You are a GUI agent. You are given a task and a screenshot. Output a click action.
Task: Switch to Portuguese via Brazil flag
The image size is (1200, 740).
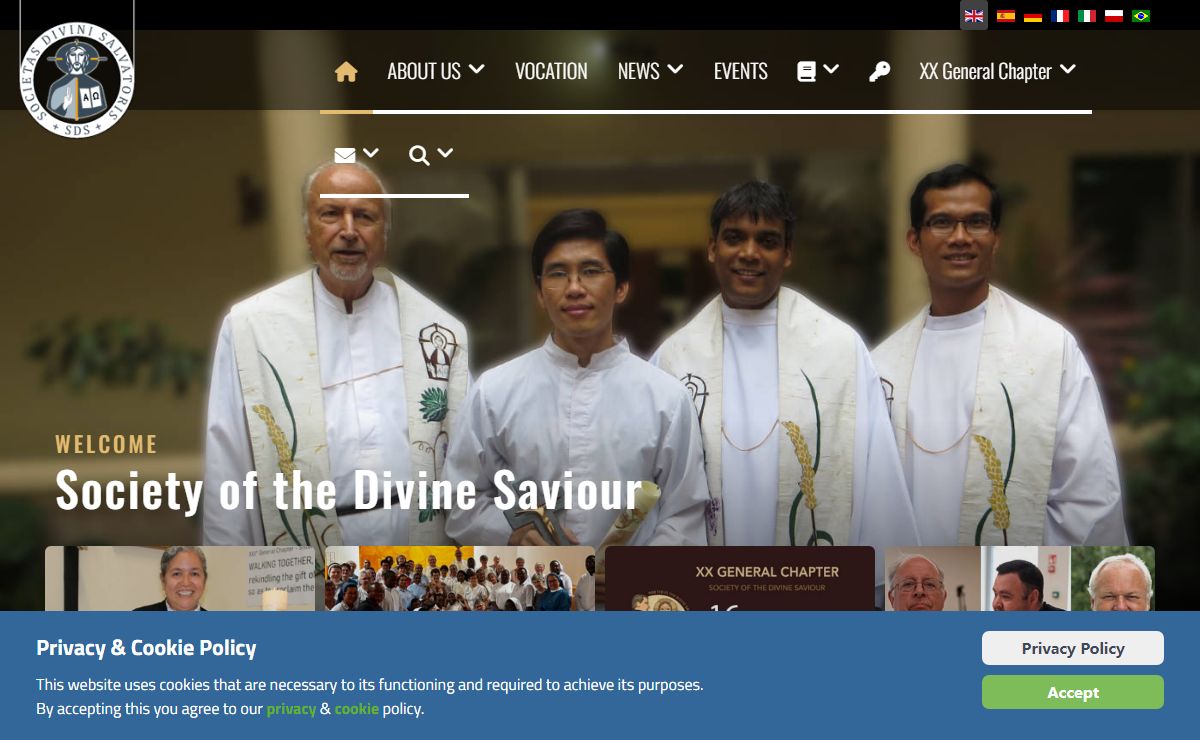tap(1141, 16)
